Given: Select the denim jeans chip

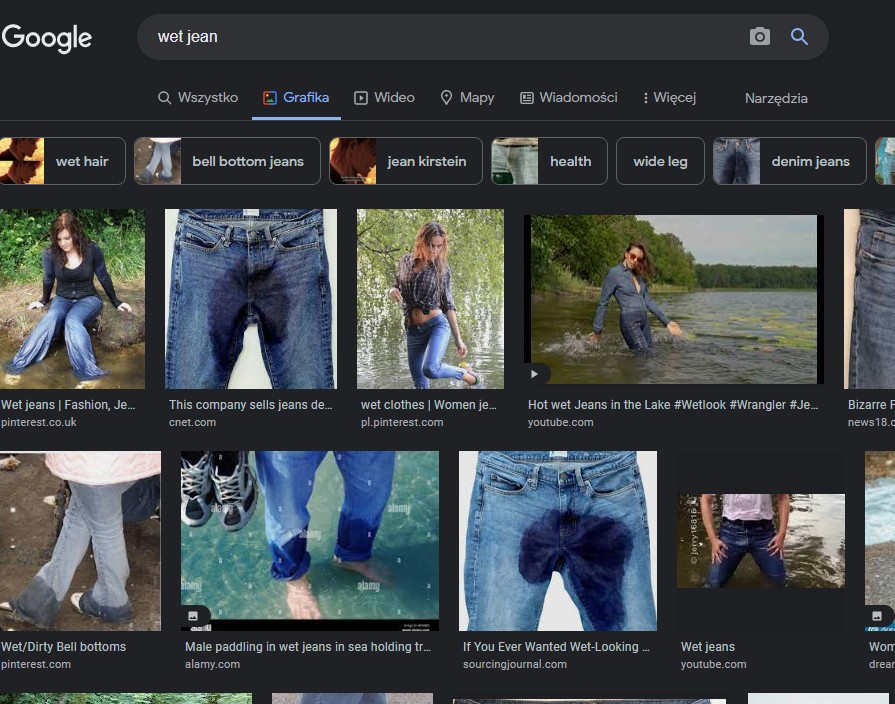Looking at the screenshot, I should point(789,161).
